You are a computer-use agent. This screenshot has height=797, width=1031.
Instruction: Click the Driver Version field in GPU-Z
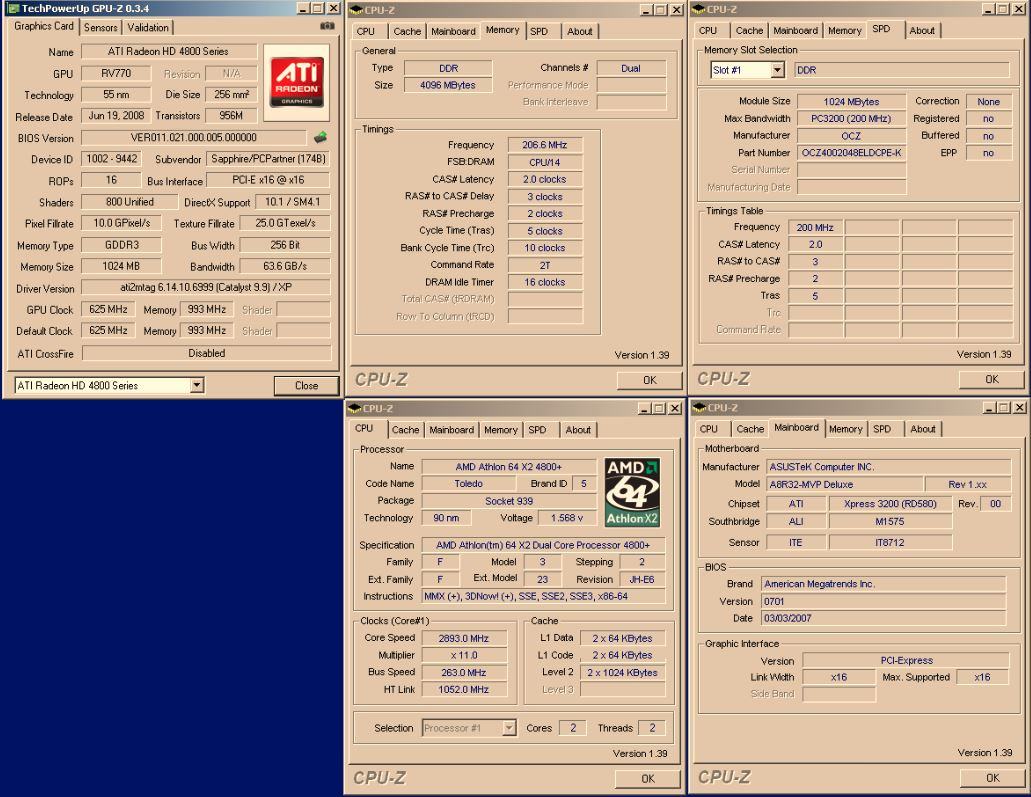(206, 287)
